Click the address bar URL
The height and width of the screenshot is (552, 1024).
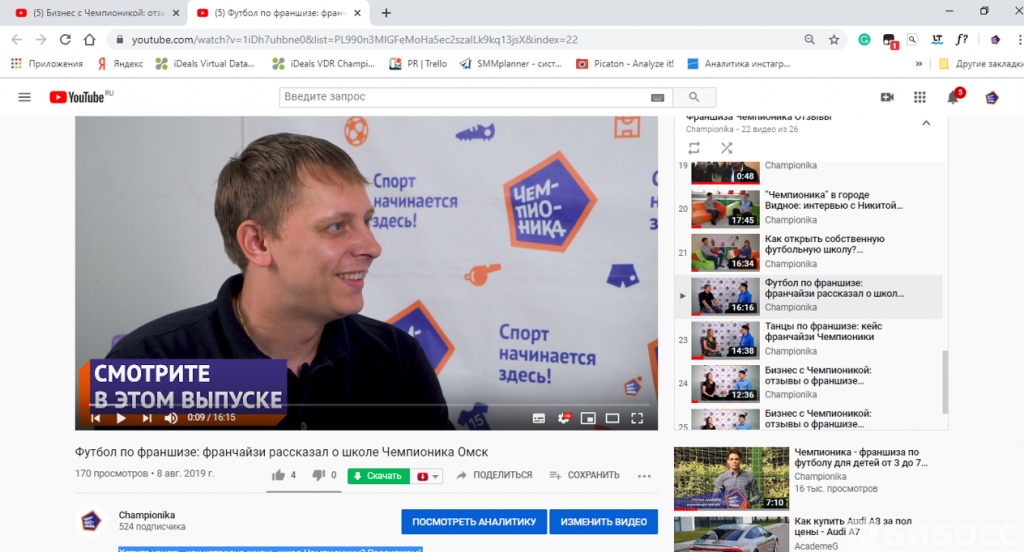[x=355, y=40]
